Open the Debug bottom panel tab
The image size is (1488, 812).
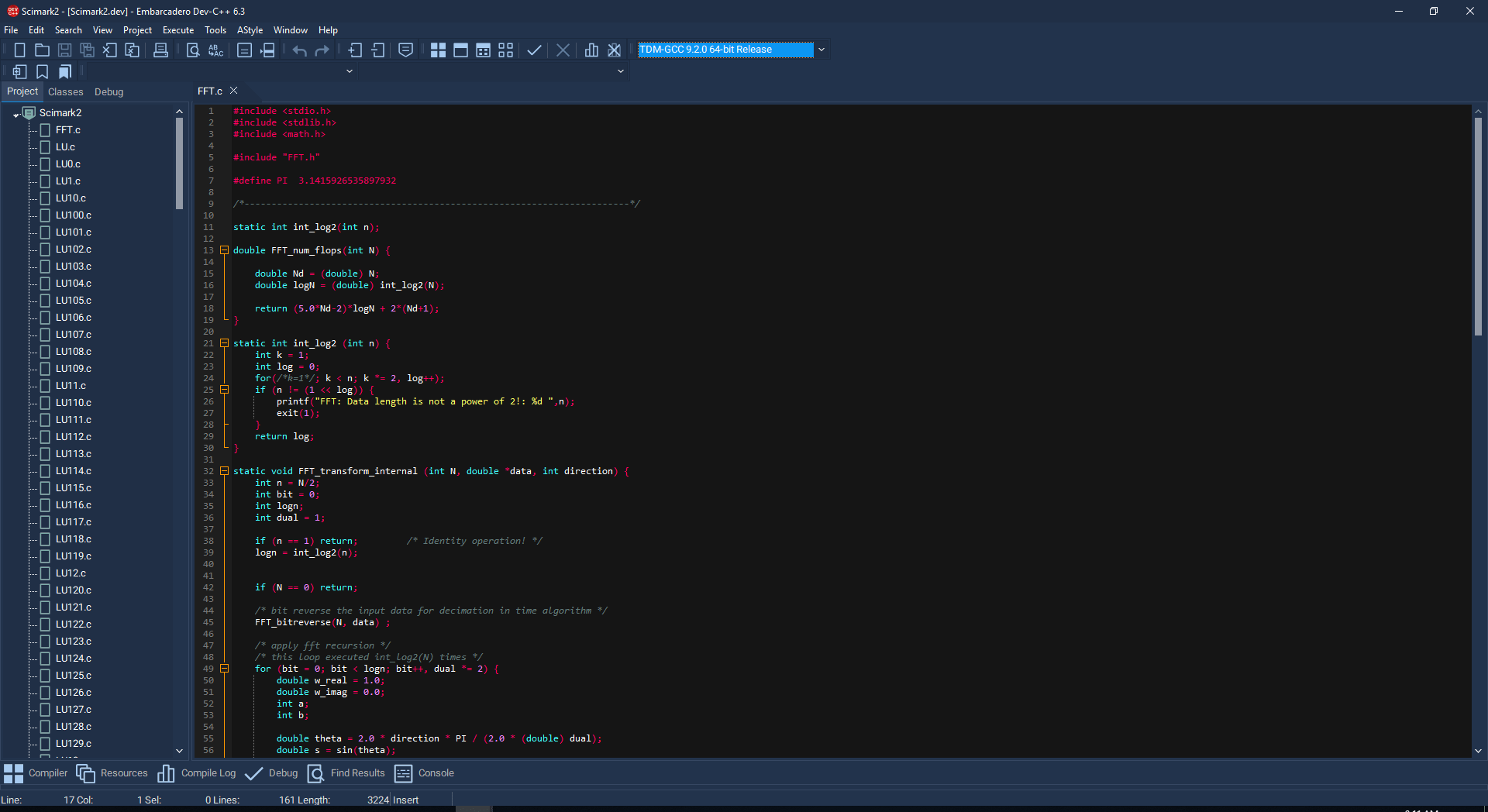click(x=271, y=773)
